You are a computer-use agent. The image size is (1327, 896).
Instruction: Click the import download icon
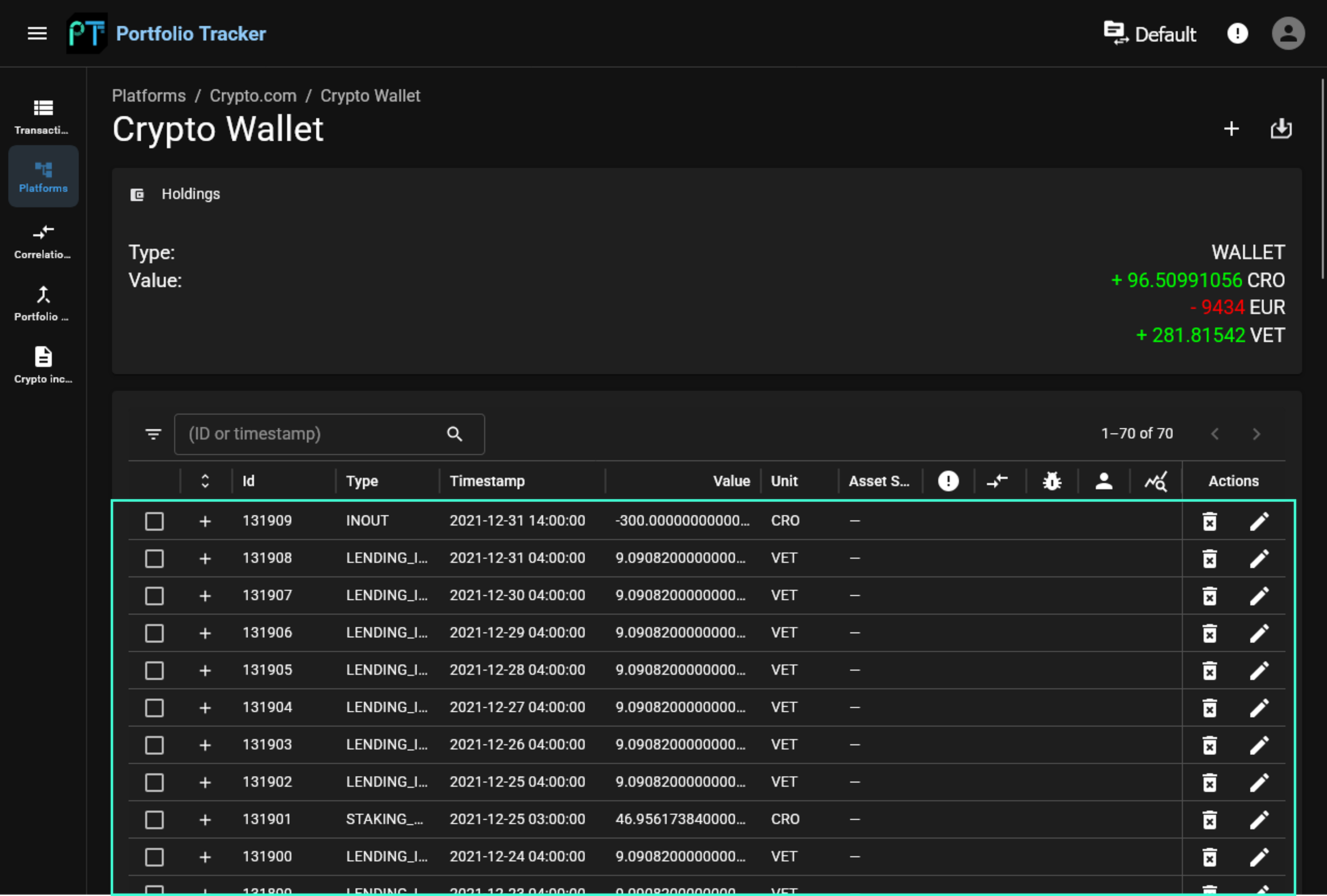[1281, 128]
